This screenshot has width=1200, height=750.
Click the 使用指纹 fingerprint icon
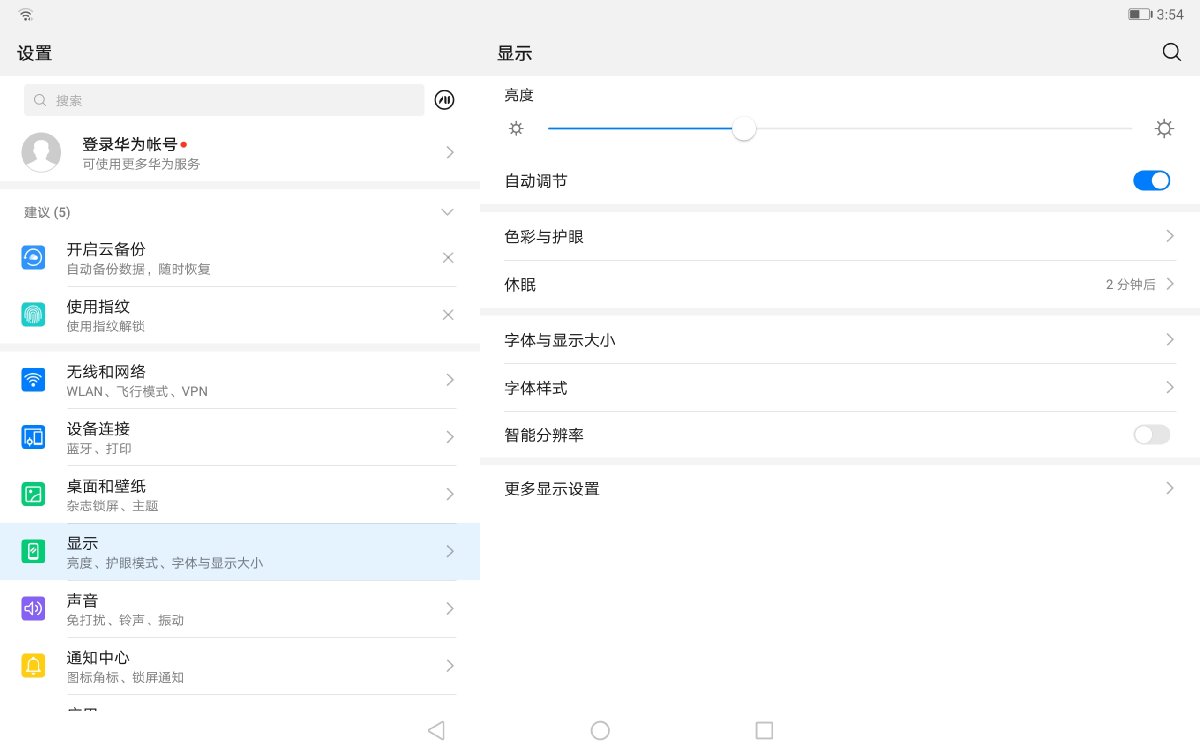pyautogui.click(x=33, y=314)
